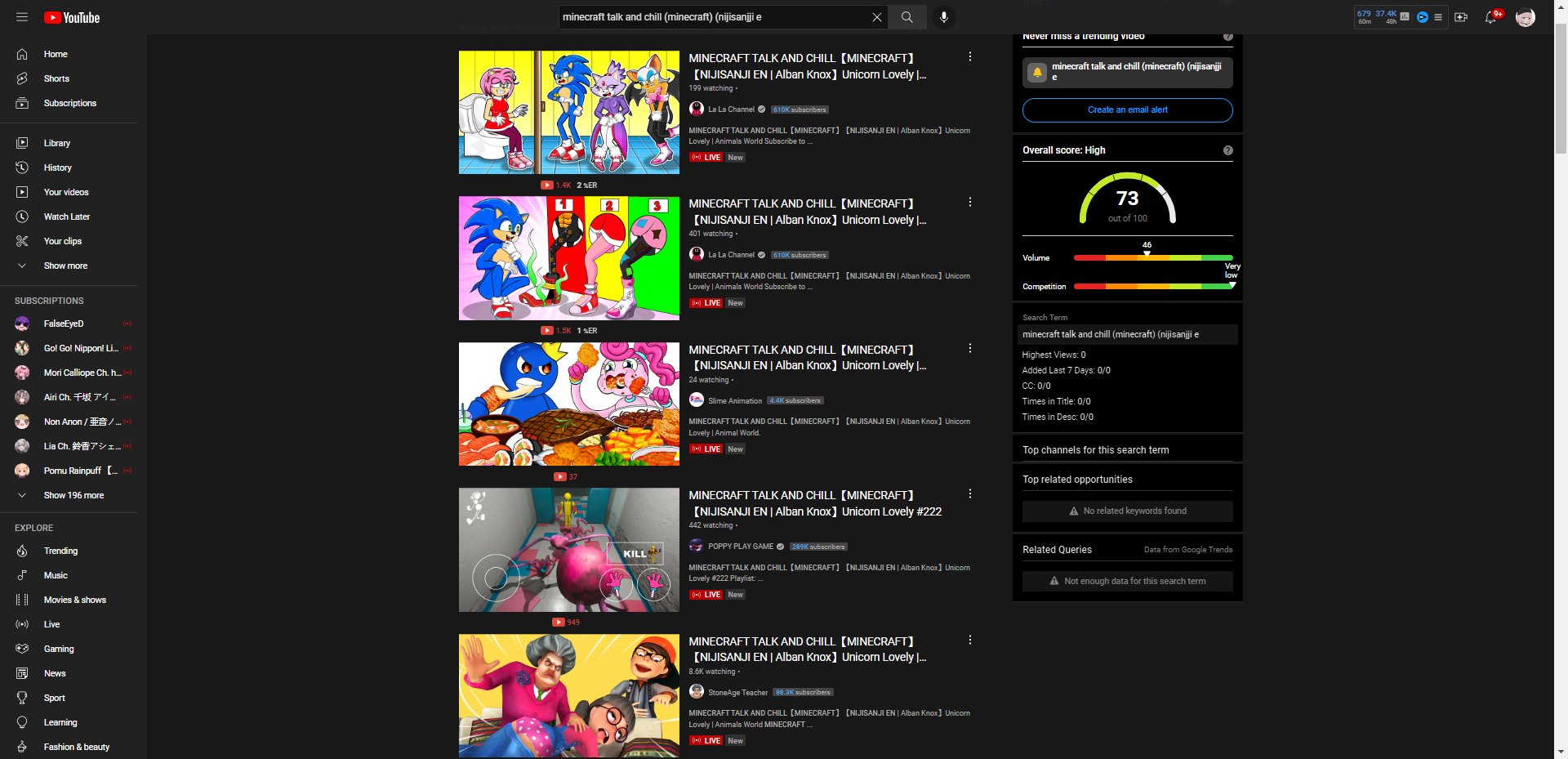1568x759 pixels.
Task: Click the blue vidIQ logo icon
Action: click(1423, 17)
